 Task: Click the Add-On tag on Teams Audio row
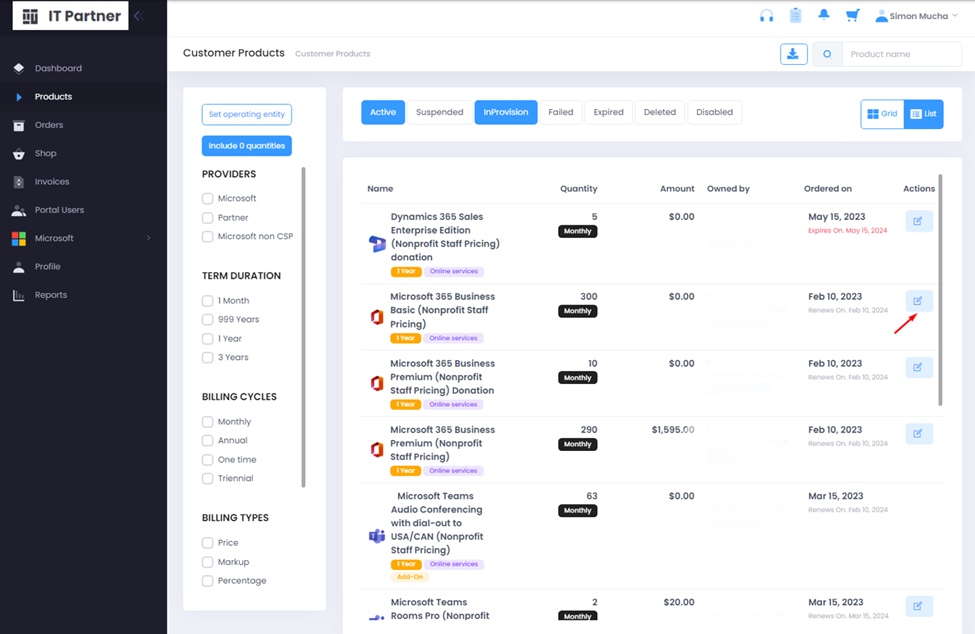pos(410,577)
